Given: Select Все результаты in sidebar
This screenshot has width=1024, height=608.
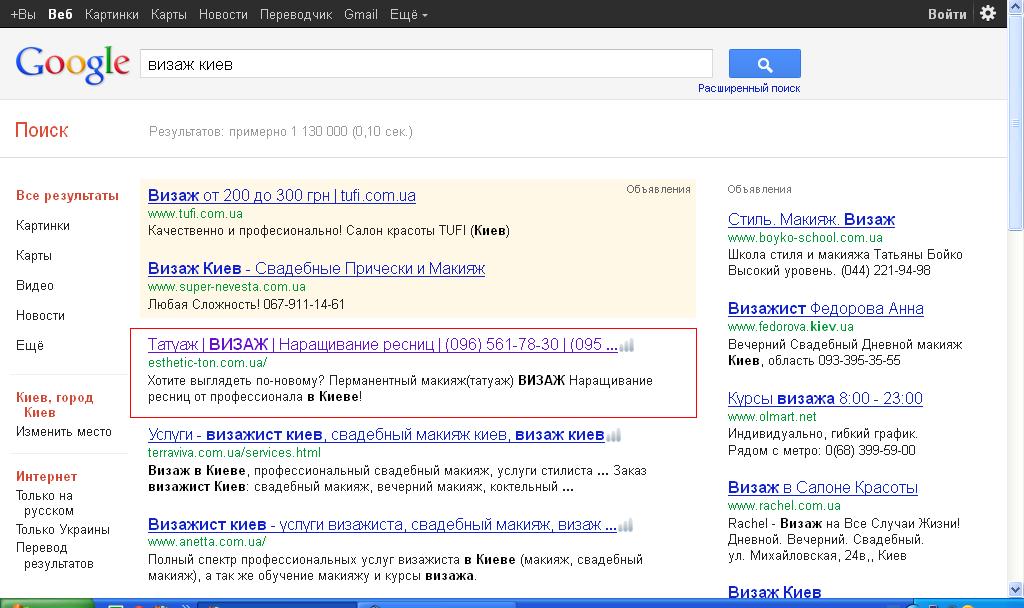Looking at the screenshot, I should (x=67, y=195).
